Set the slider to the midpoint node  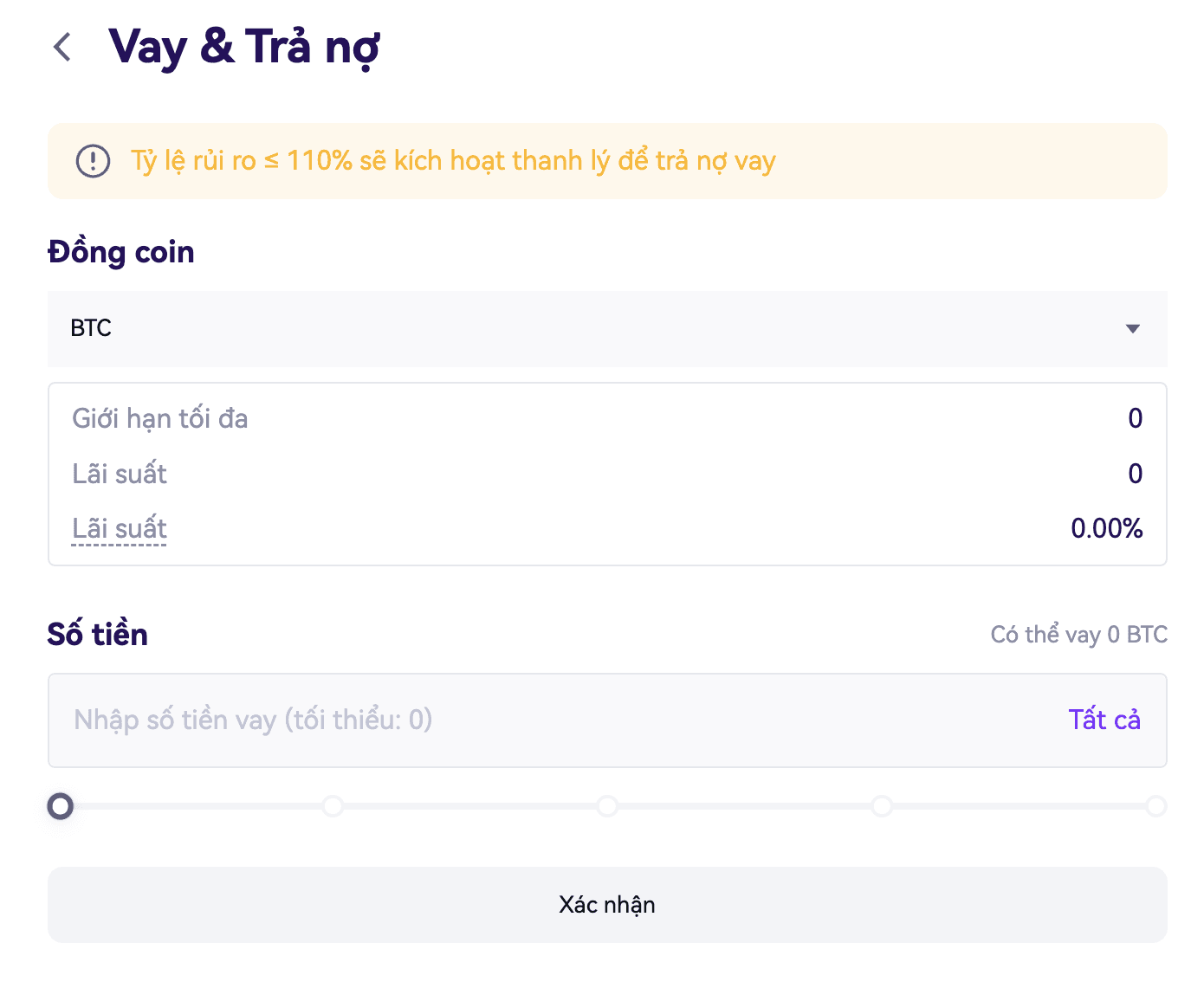pyautogui.click(x=607, y=807)
